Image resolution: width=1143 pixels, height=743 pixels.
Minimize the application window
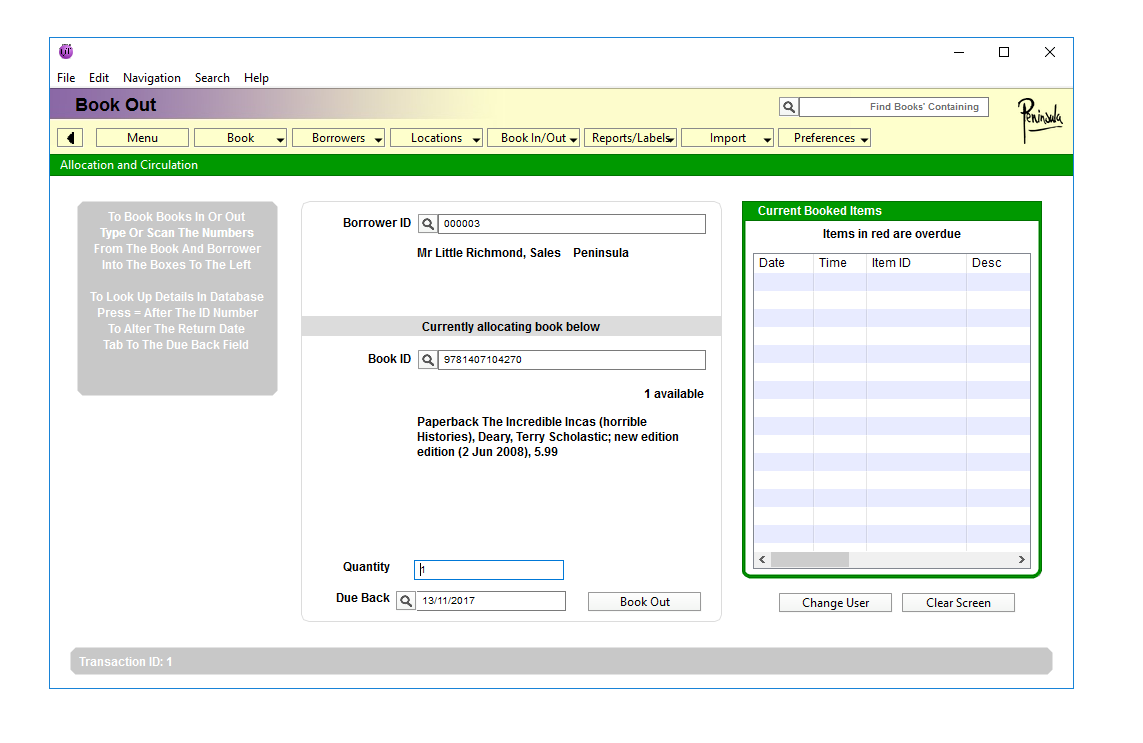959,52
